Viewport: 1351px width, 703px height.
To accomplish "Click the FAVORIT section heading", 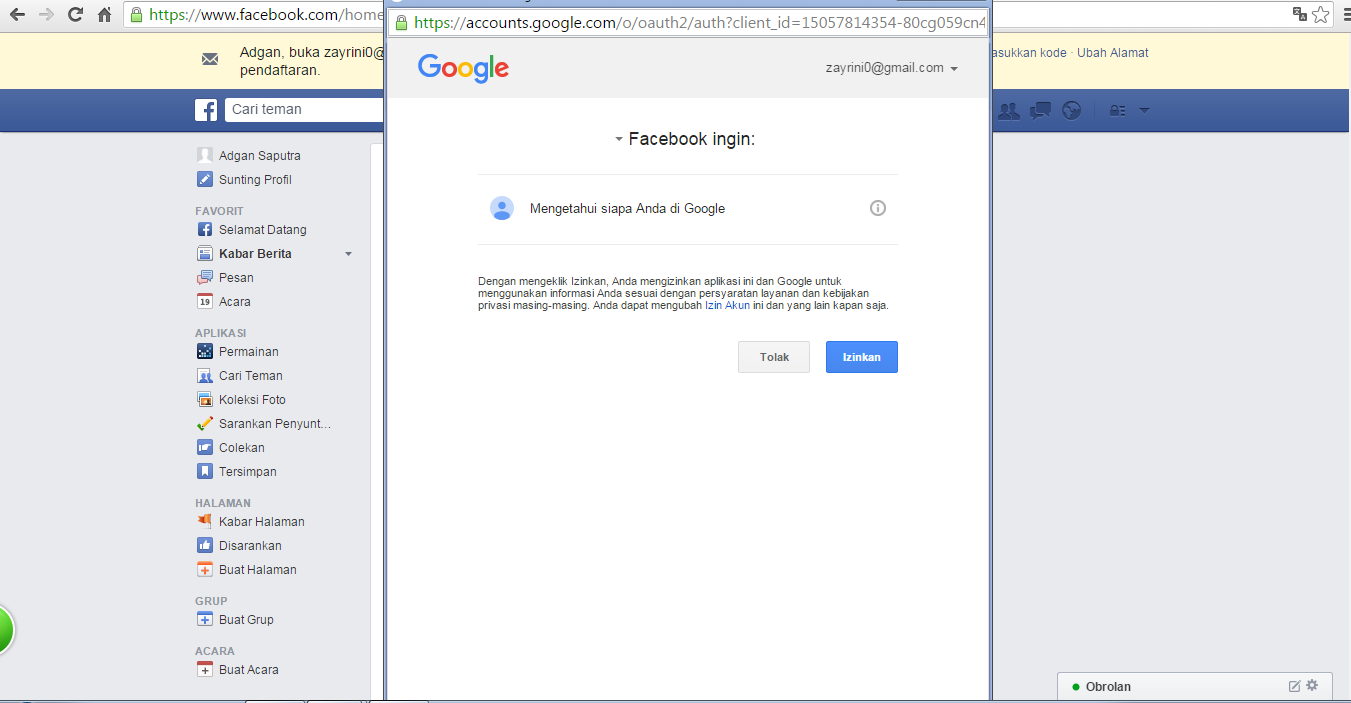I will [x=219, y=211].
